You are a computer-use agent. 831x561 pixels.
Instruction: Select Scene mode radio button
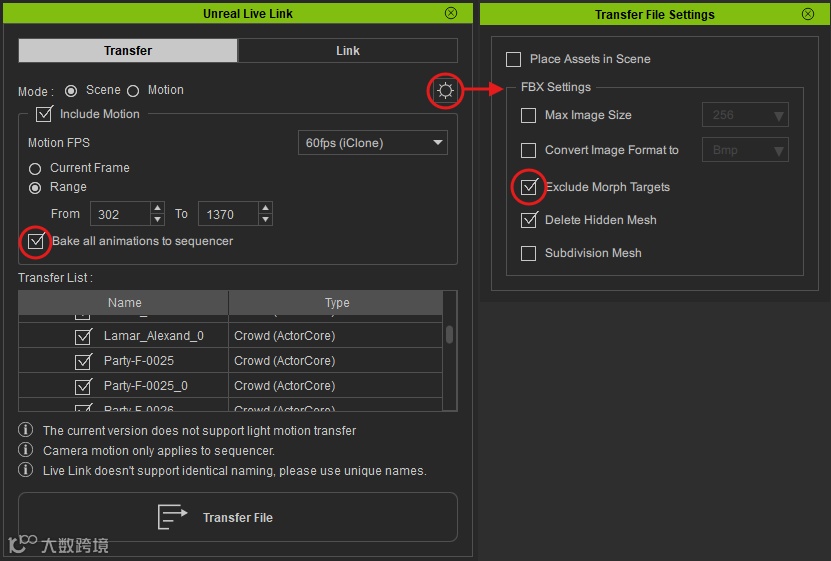click(x=71, y=91)
